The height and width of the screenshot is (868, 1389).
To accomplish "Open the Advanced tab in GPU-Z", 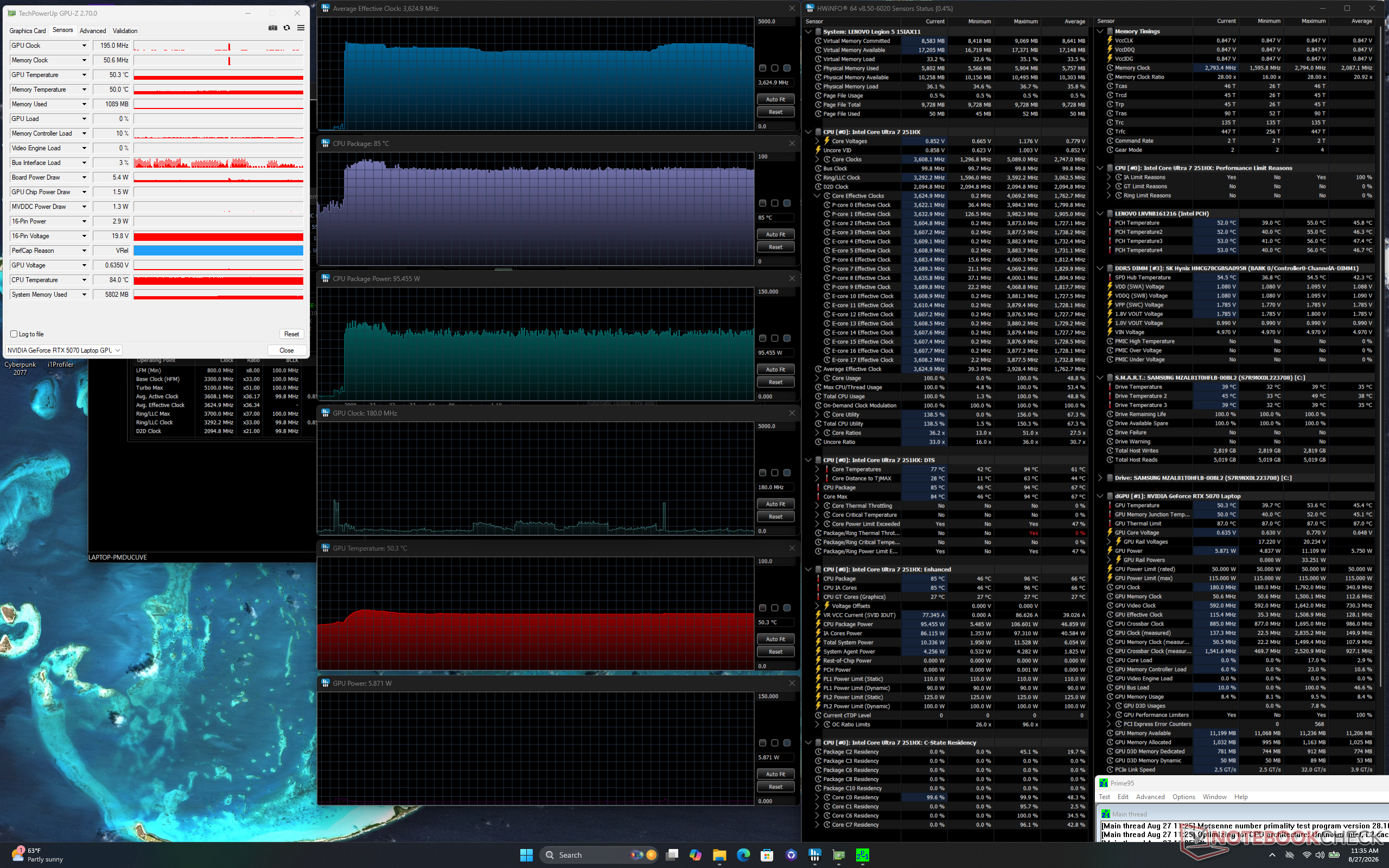I will click(x=93, y=31).
